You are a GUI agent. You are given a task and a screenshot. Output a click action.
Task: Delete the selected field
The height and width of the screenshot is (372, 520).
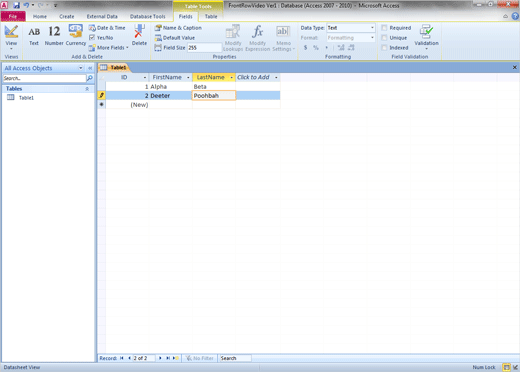(x=139, y=36)
